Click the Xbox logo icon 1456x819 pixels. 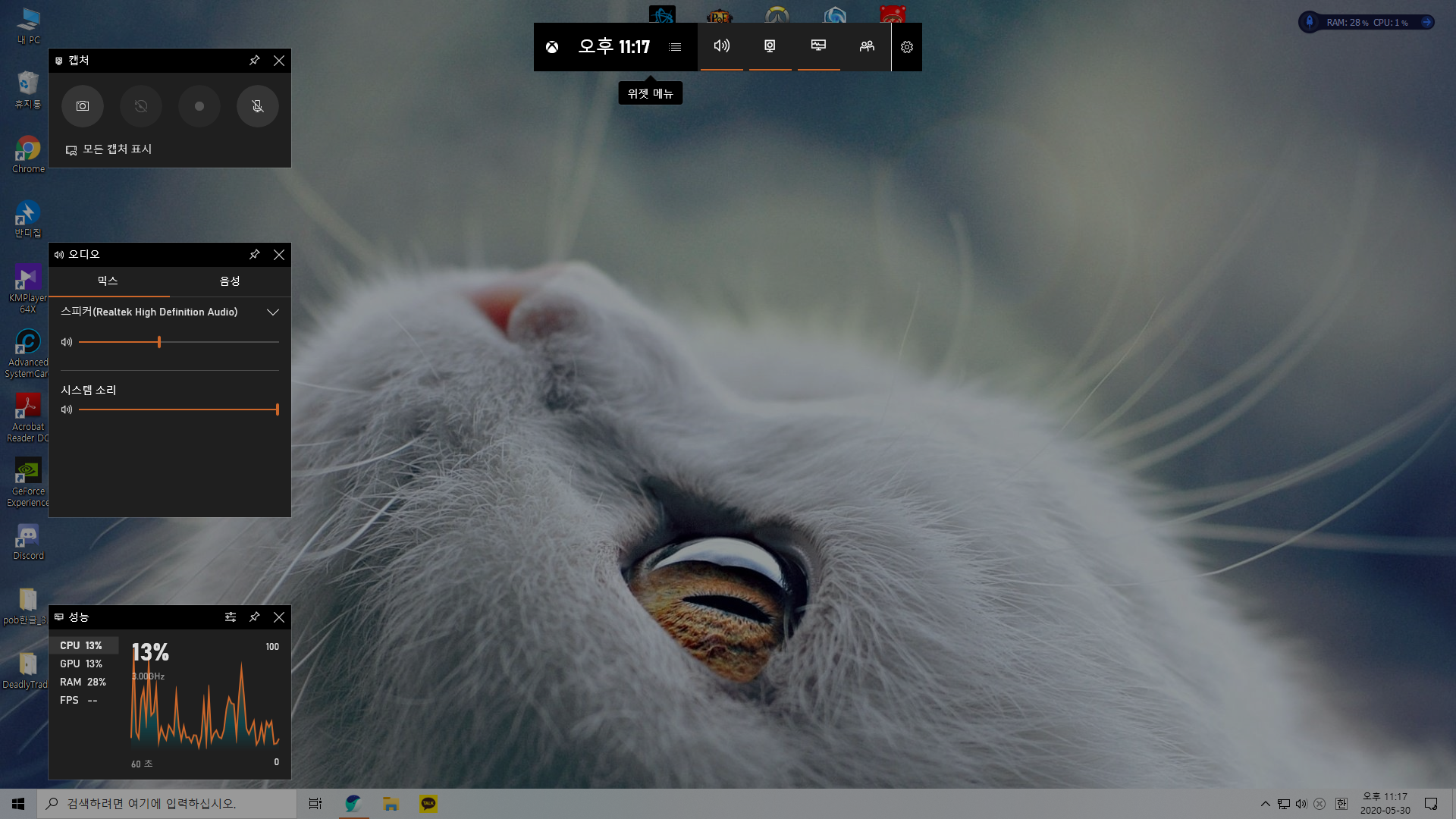(552, 47)
